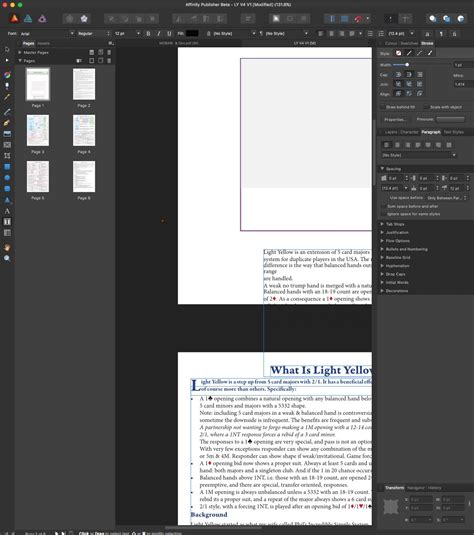Switch to the Affinity Publisher persona icon
Image resolution: width=474 pixels, height=535 pixels.
tap(14, 18)
